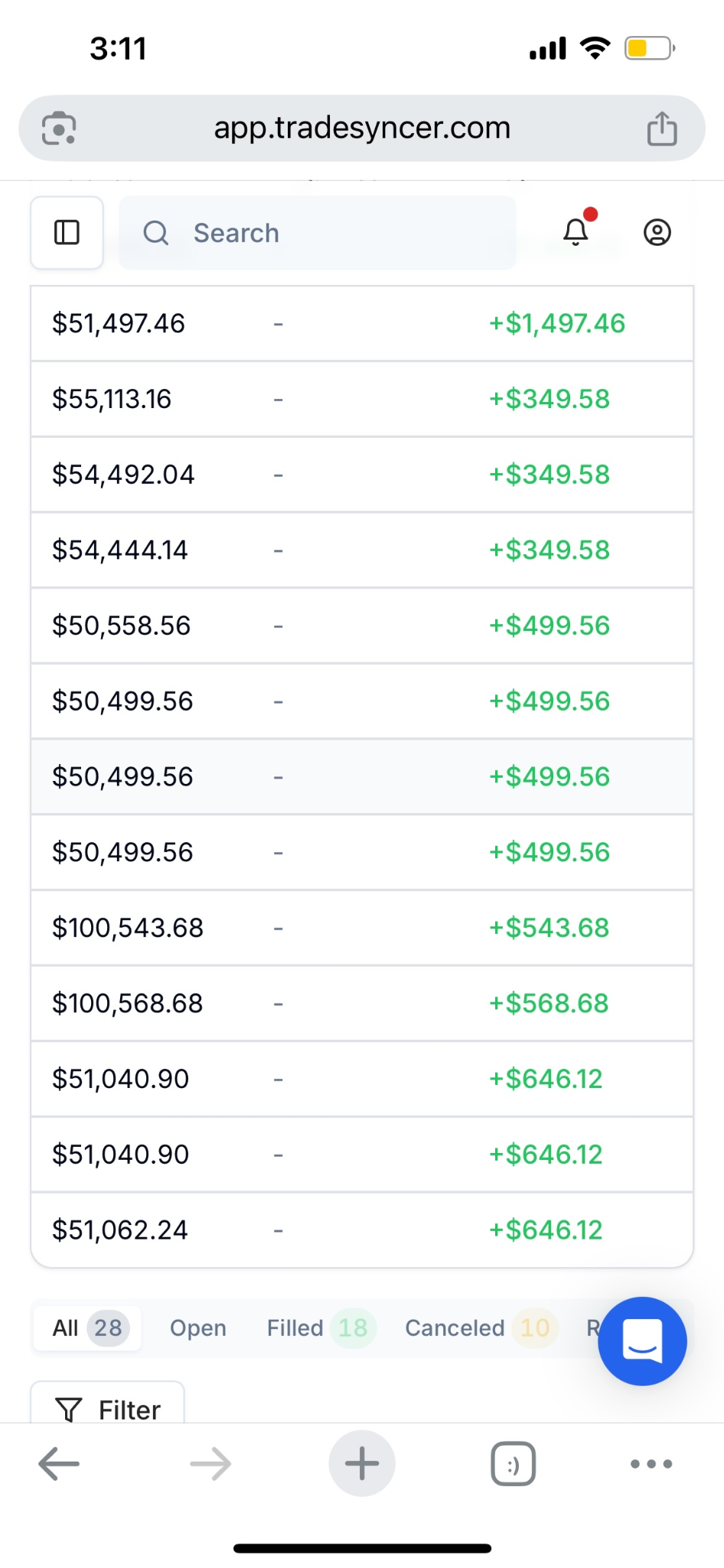The height and width of the screenshot is (1568, 724).
Task: Open the browser tabs overview icon
Action: point(513,1464)
